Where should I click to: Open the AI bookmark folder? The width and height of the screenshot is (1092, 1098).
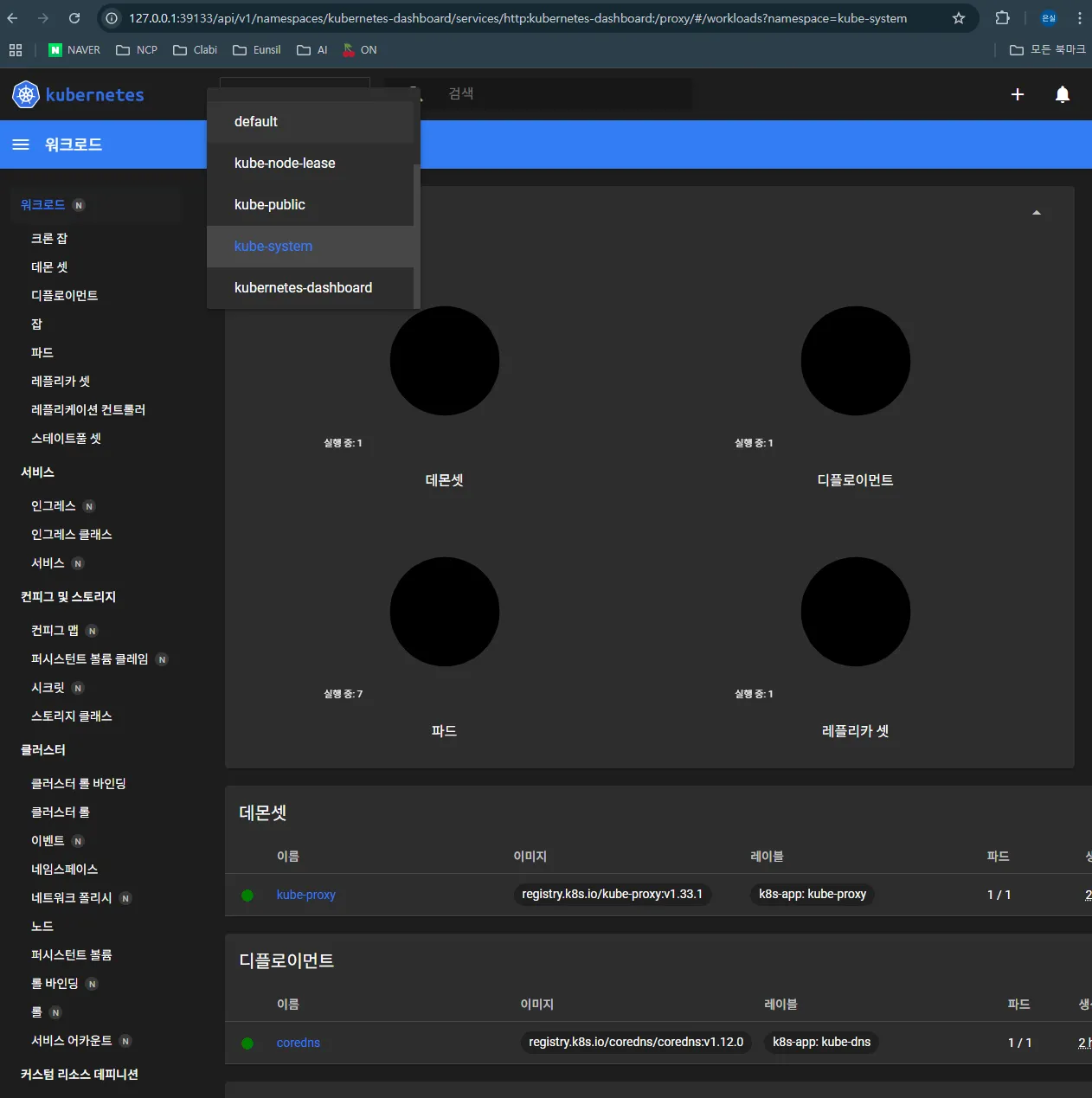coord(312,50)
